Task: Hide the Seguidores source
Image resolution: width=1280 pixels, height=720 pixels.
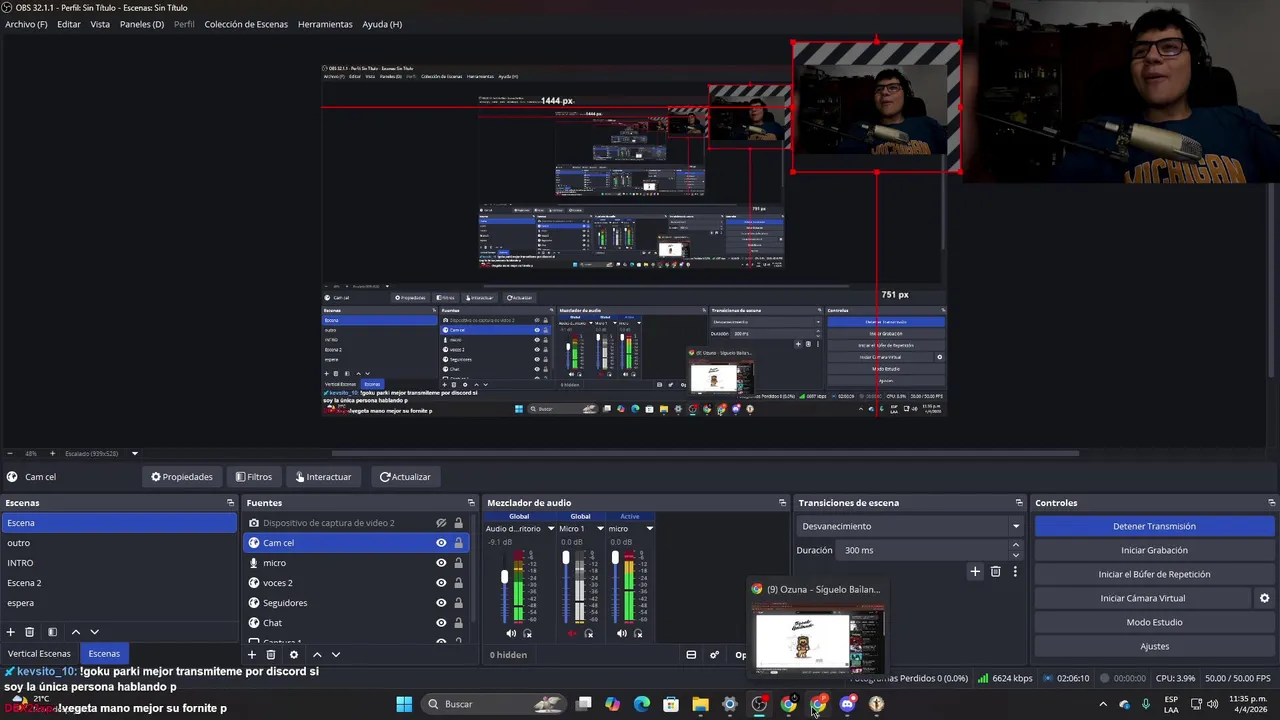Action: tap(441, 603)
